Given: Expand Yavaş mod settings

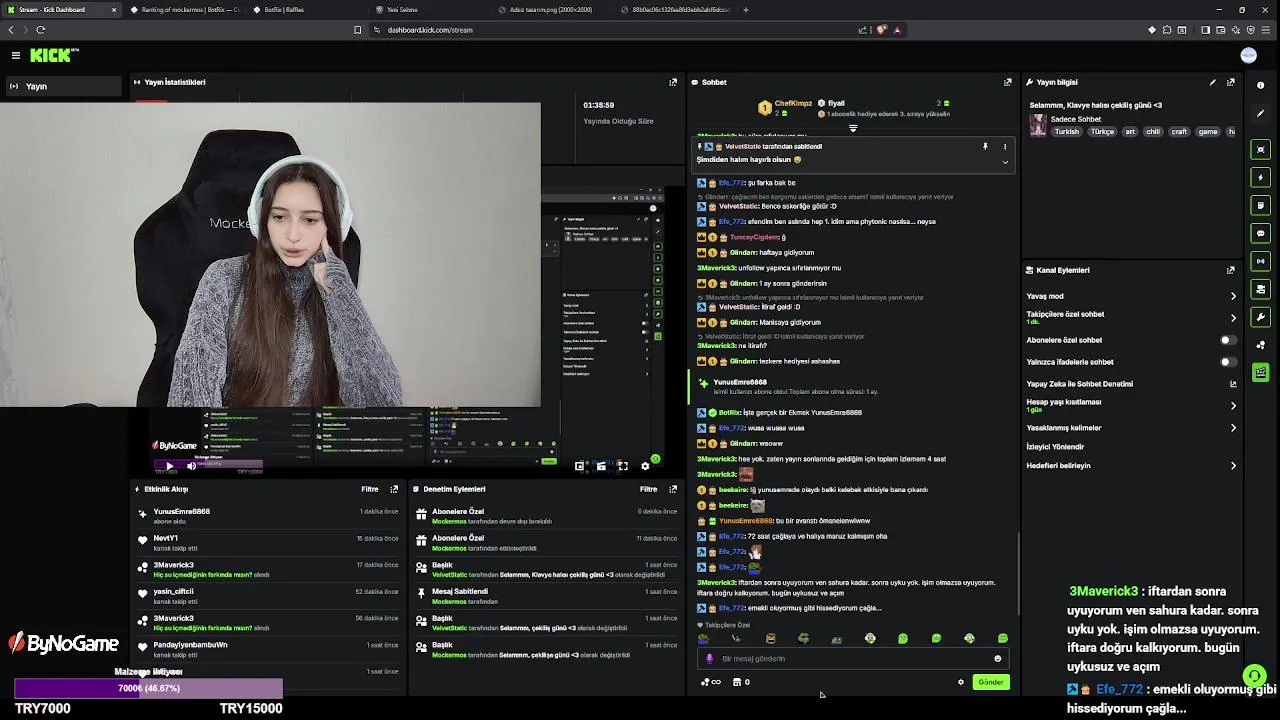Looking at the screenshot, I should point(1233,296).
